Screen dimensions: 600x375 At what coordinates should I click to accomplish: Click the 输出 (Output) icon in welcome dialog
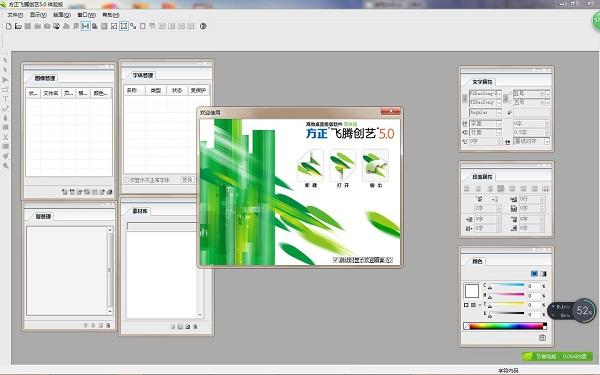[375, 166]
